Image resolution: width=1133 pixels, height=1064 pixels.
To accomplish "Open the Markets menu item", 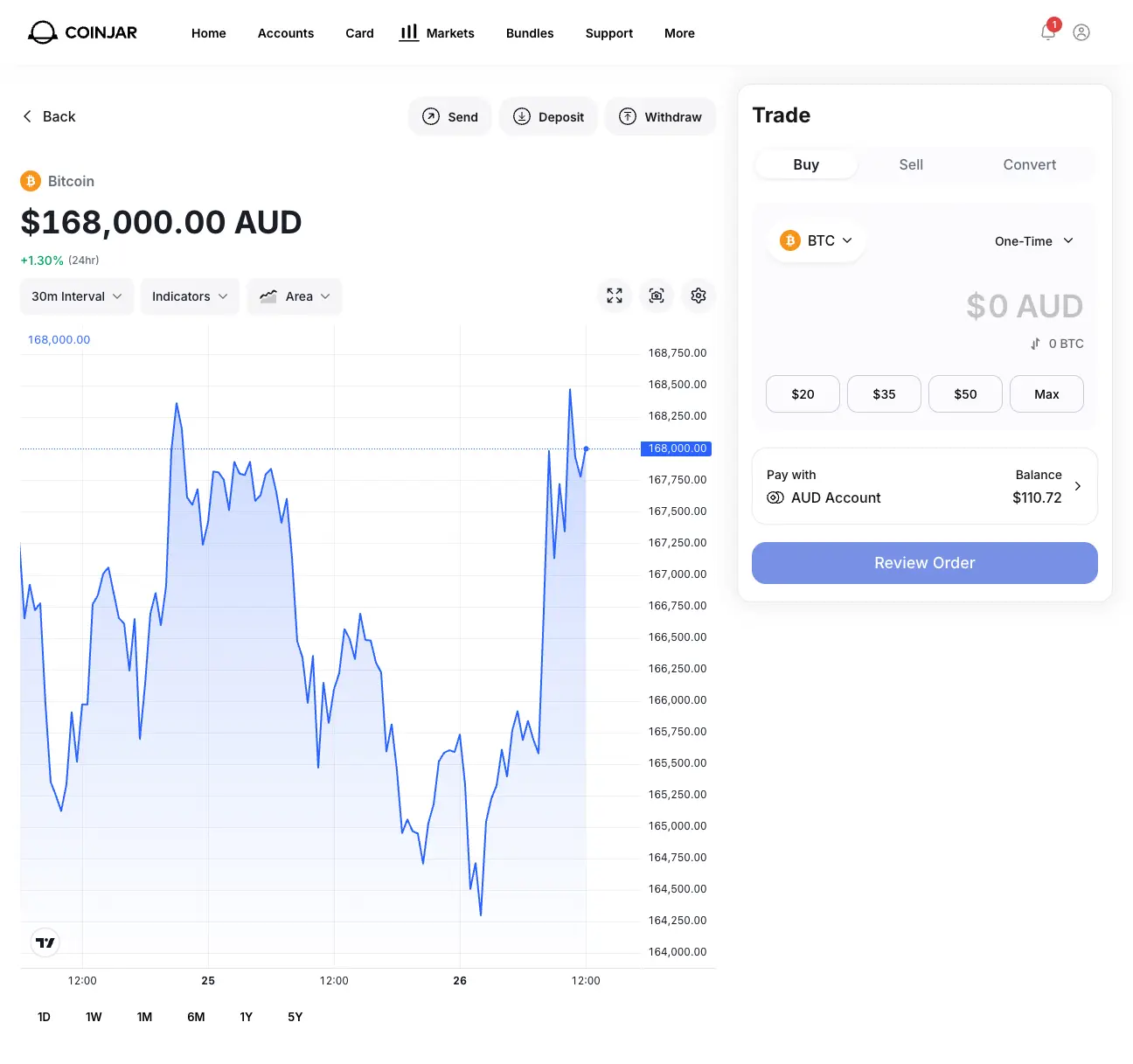I will pos(437,33).
